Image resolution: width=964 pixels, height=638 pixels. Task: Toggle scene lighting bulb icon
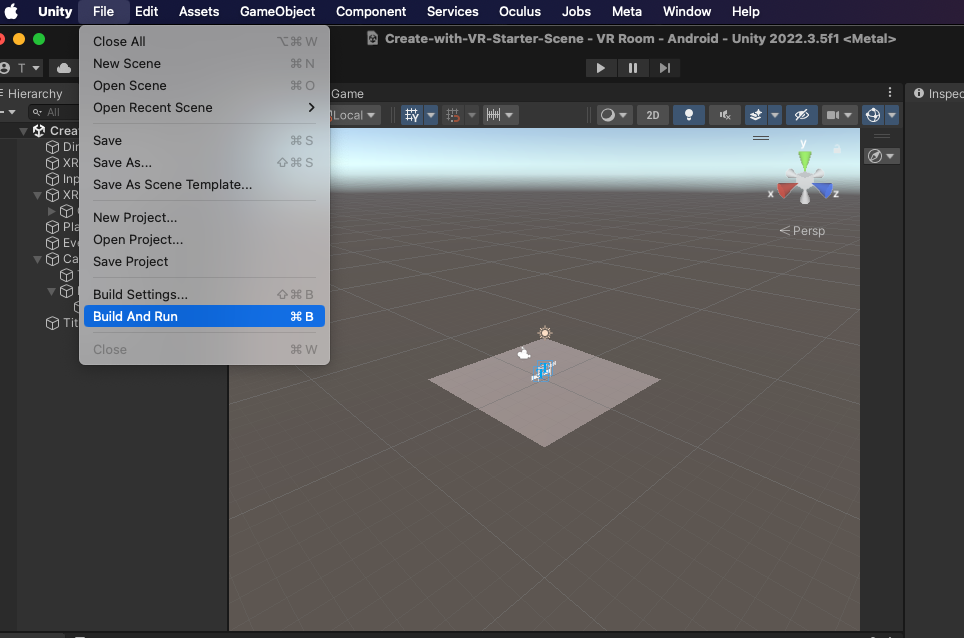pyautogui.click(x=689, y=115)
